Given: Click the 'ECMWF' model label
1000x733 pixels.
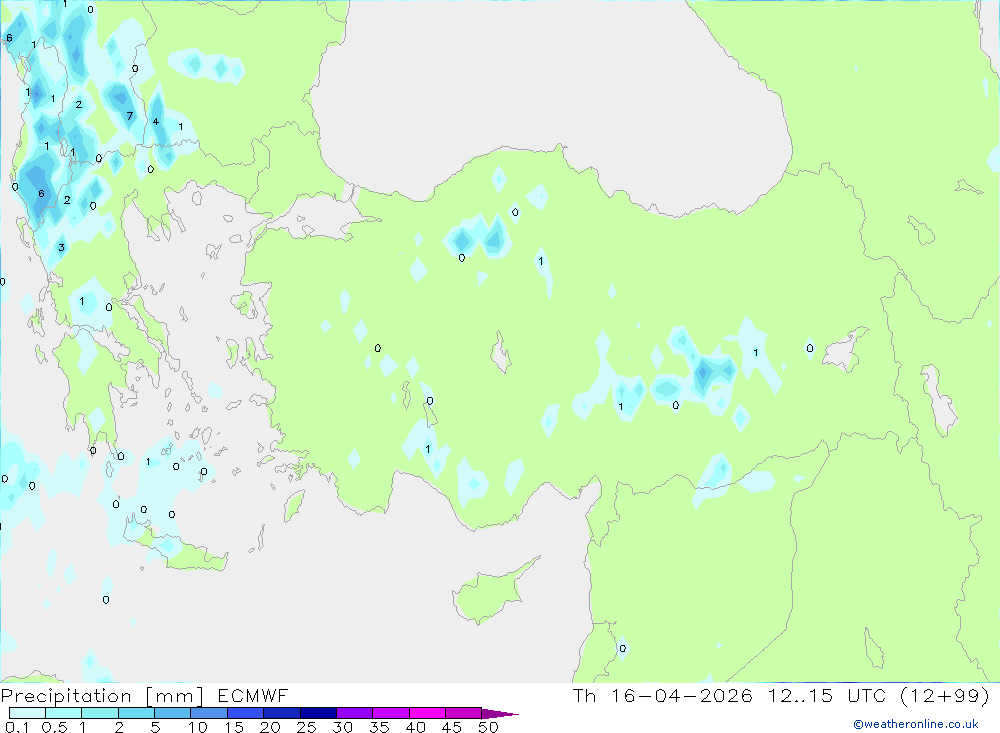Looking at the screenshot, I should pyautogui.click(x=253, y=695).
